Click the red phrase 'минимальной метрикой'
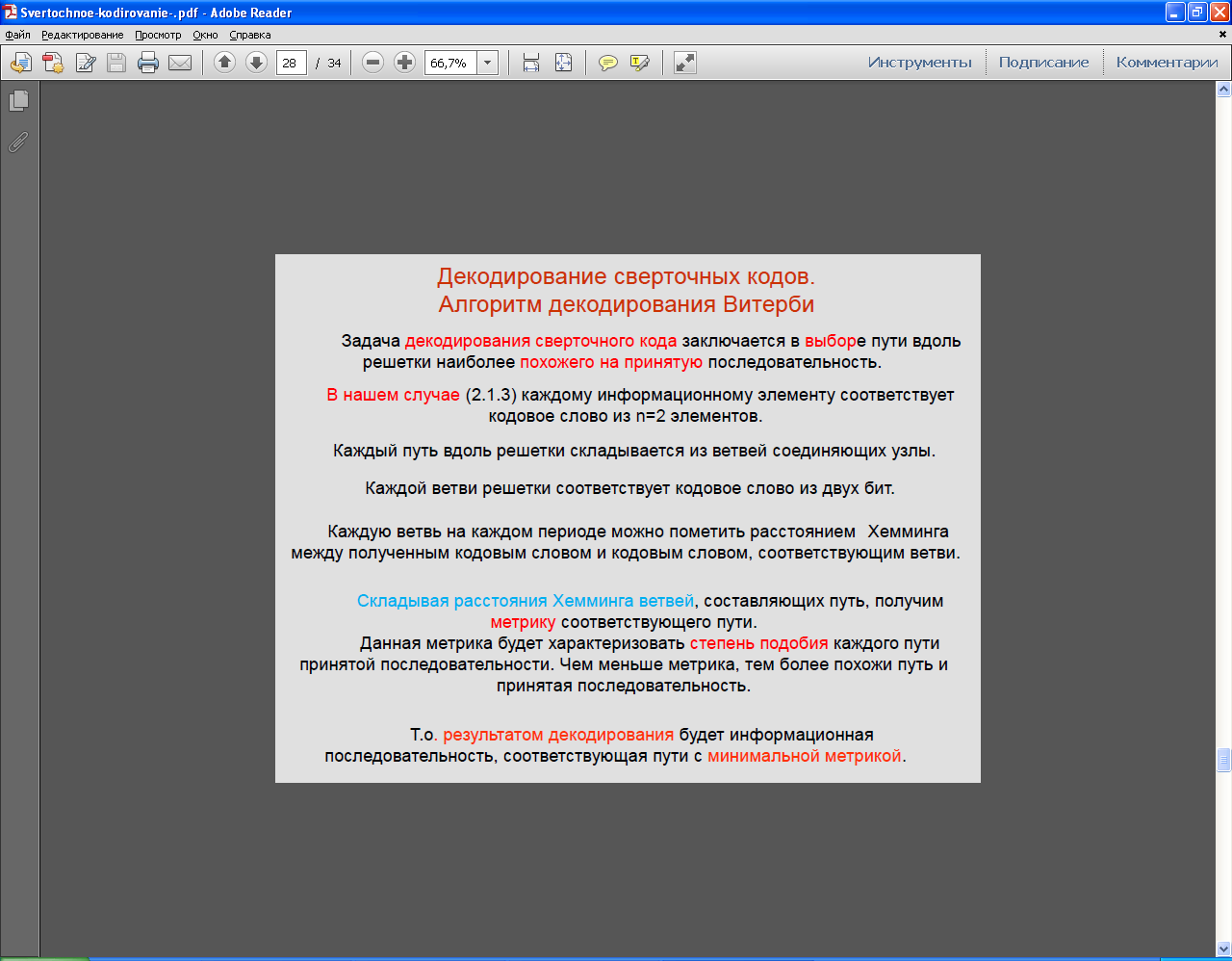Screen dimensions: 1232x961 pos(805,756)
